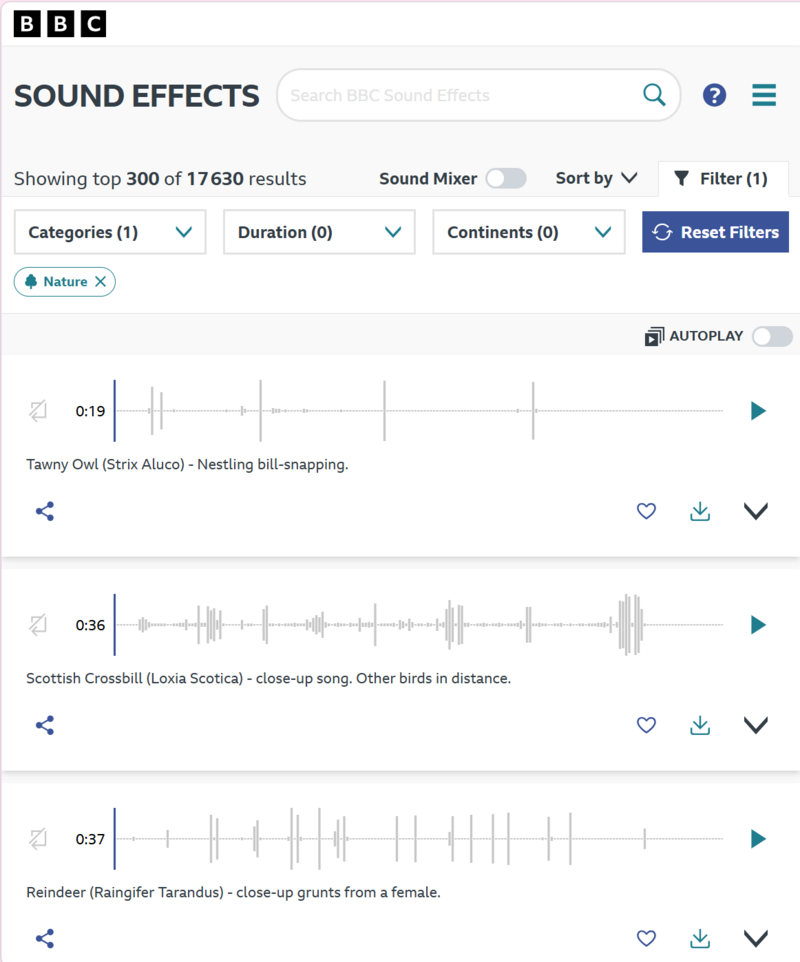Click the 0:19 duration label
The height and width of the screenshot is (962, 800).
click(x=90, y=411)
